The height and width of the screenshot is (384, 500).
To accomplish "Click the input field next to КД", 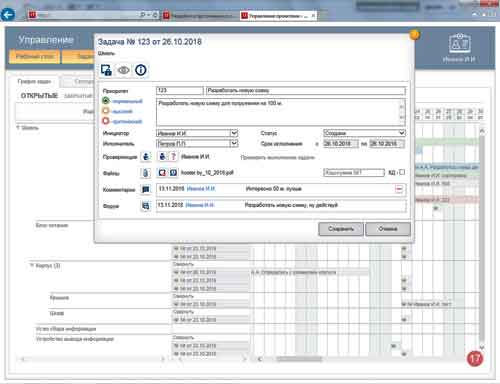I will 354,173.
